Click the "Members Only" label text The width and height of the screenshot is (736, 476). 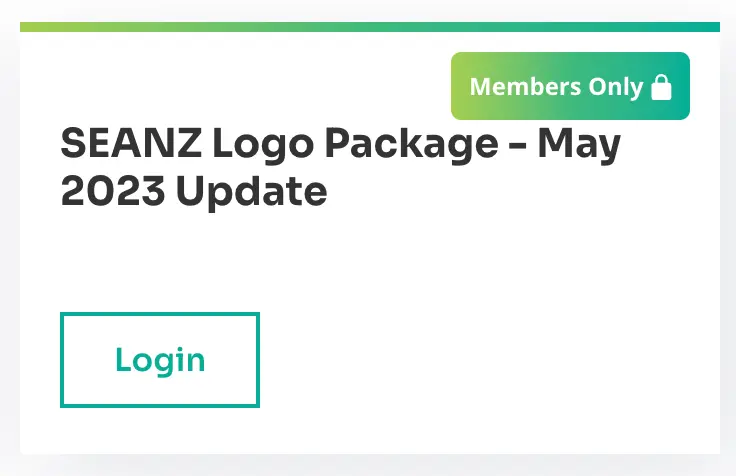[556, 87]
